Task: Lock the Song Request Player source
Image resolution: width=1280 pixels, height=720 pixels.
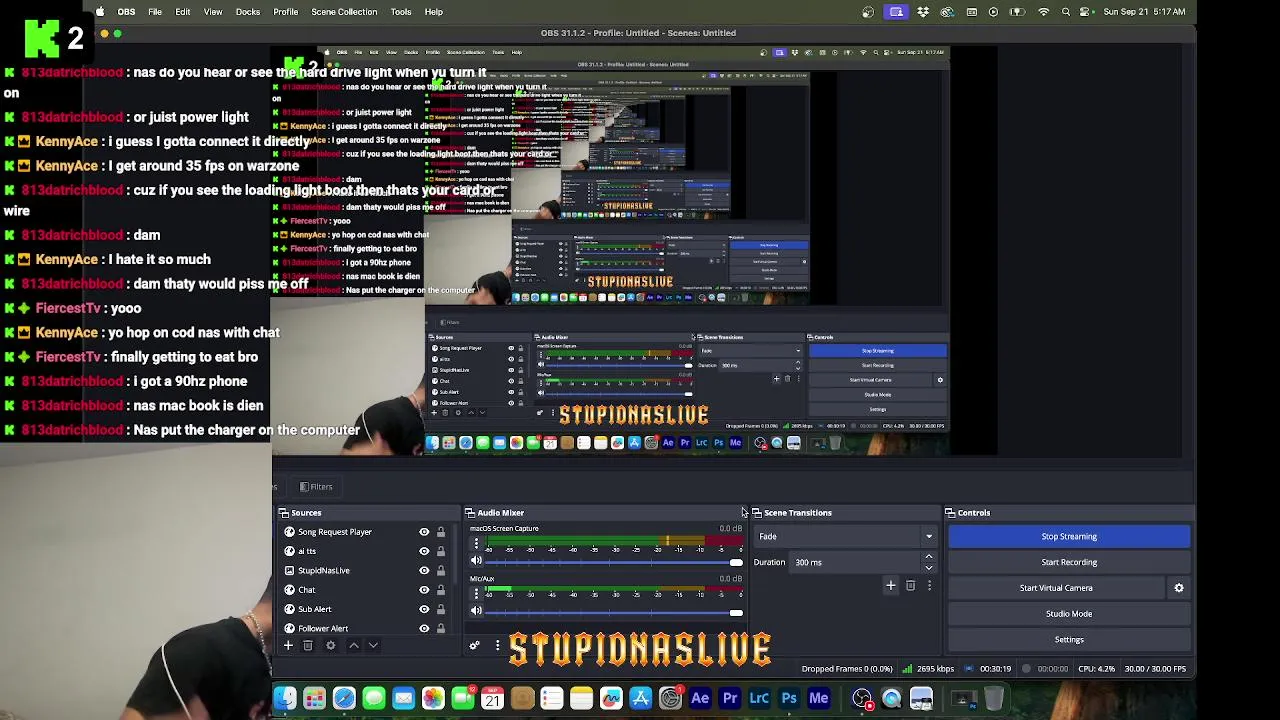Action: click(x=441, y=532)
